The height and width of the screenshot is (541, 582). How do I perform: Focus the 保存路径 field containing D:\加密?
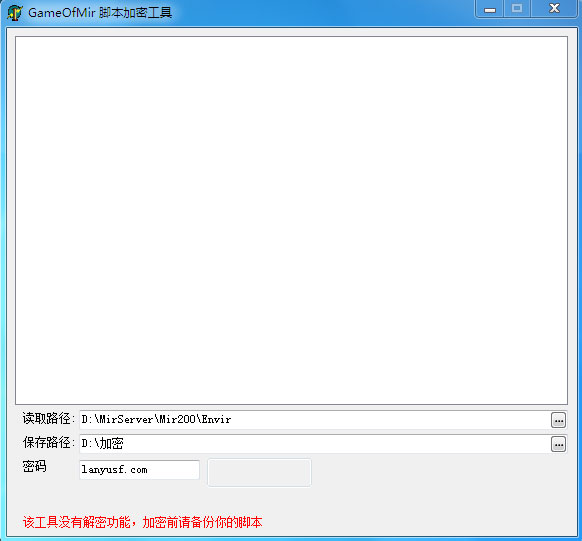[x=315, y=444]
